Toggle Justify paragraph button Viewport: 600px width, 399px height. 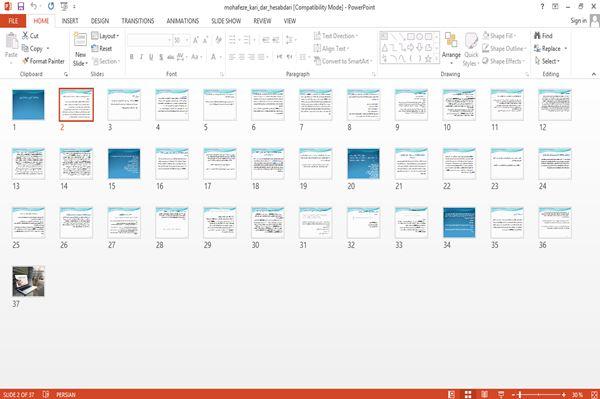coord(261,57)
